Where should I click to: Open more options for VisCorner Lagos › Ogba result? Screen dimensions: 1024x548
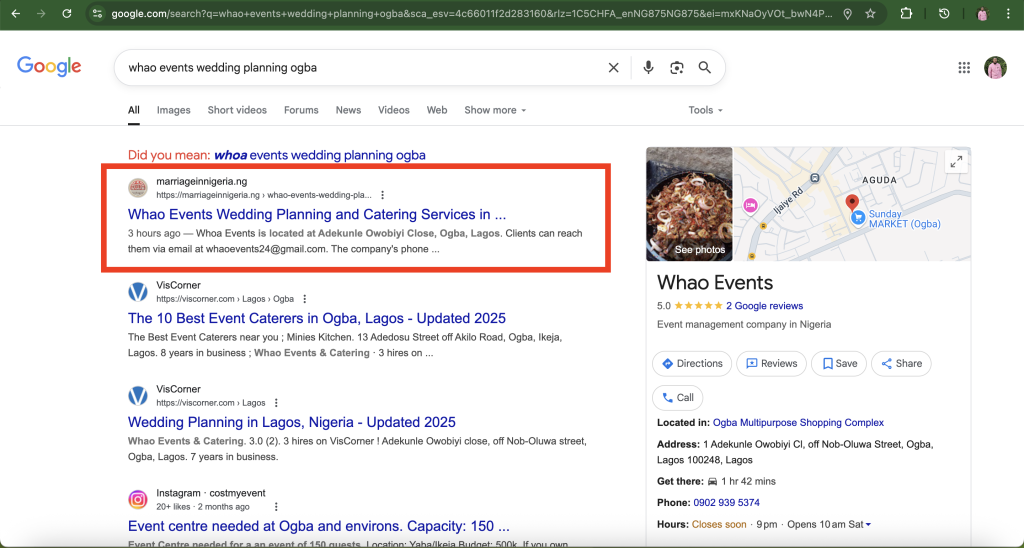click(304, 298)
